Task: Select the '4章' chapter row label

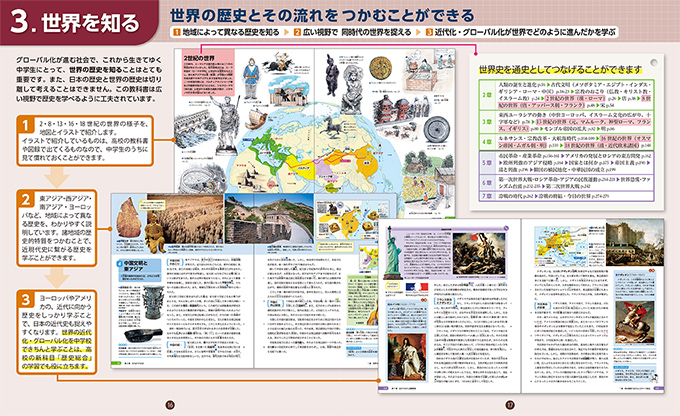Action: [x=487, y=142]
